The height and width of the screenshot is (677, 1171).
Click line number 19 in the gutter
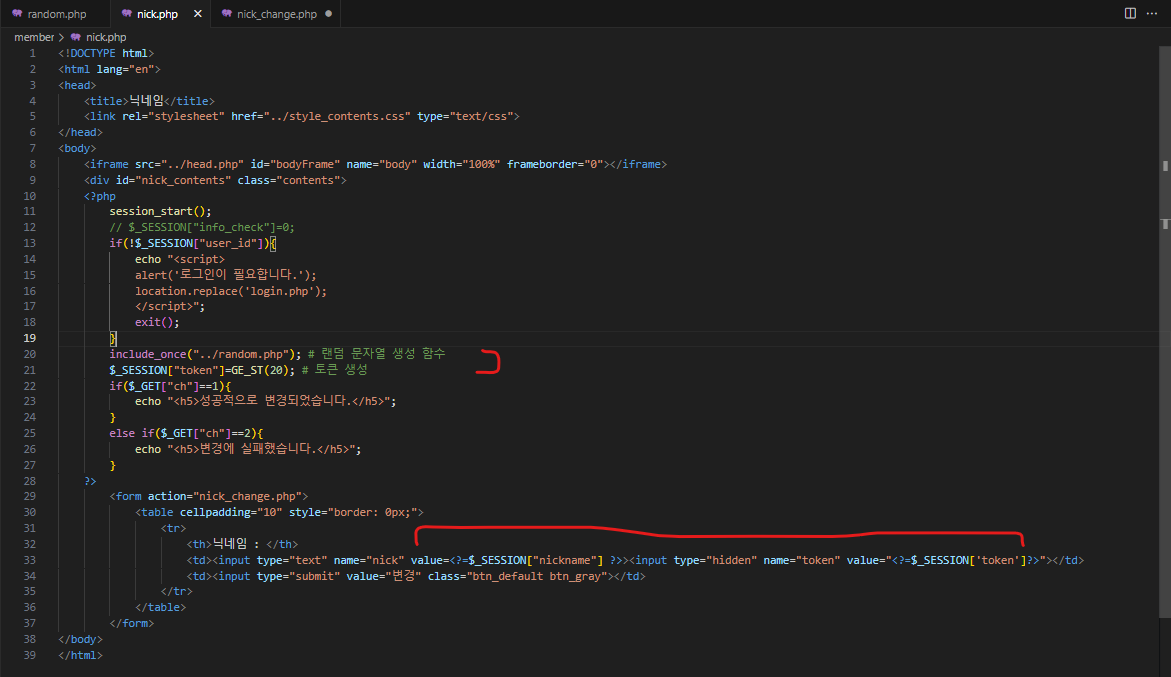click(29, 338)
